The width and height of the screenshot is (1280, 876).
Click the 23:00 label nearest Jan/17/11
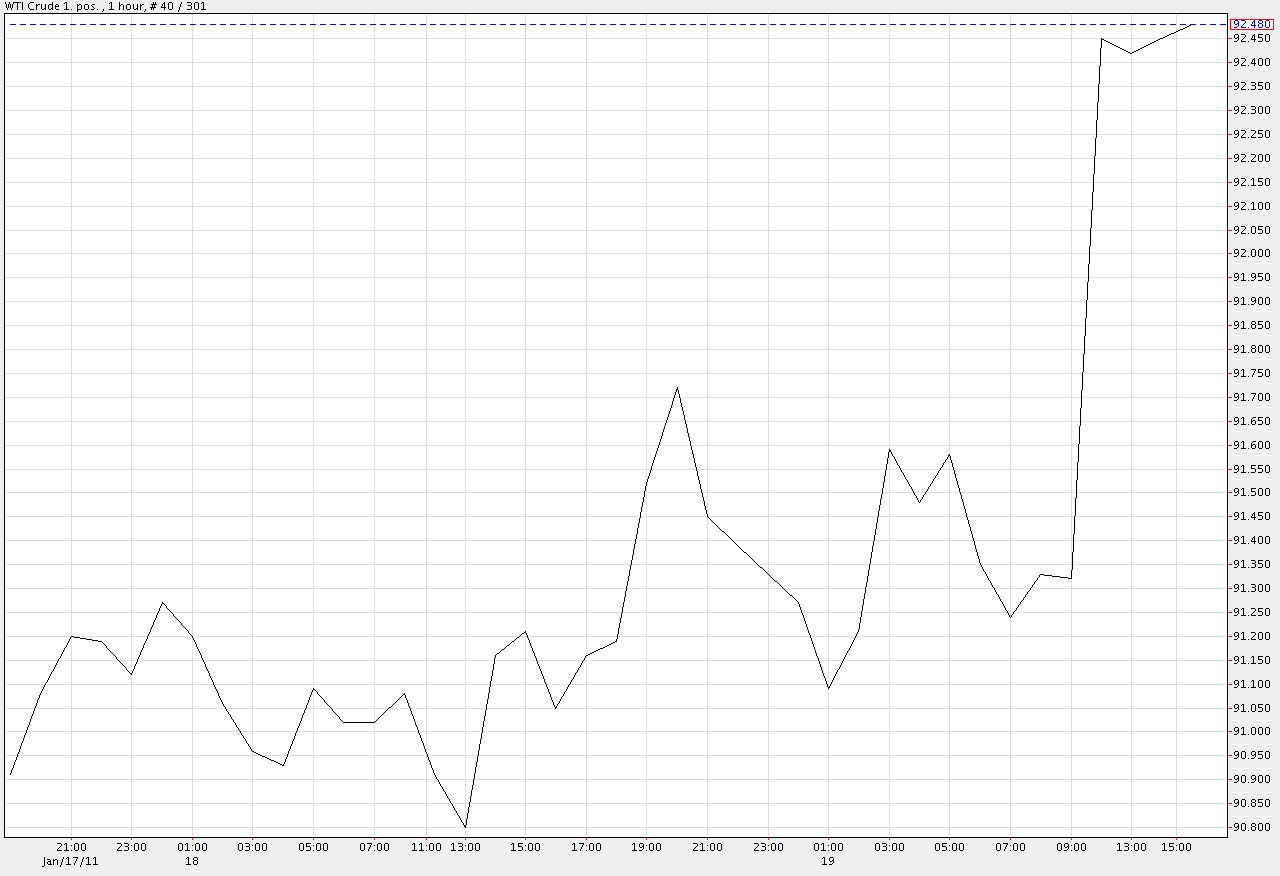131,847
